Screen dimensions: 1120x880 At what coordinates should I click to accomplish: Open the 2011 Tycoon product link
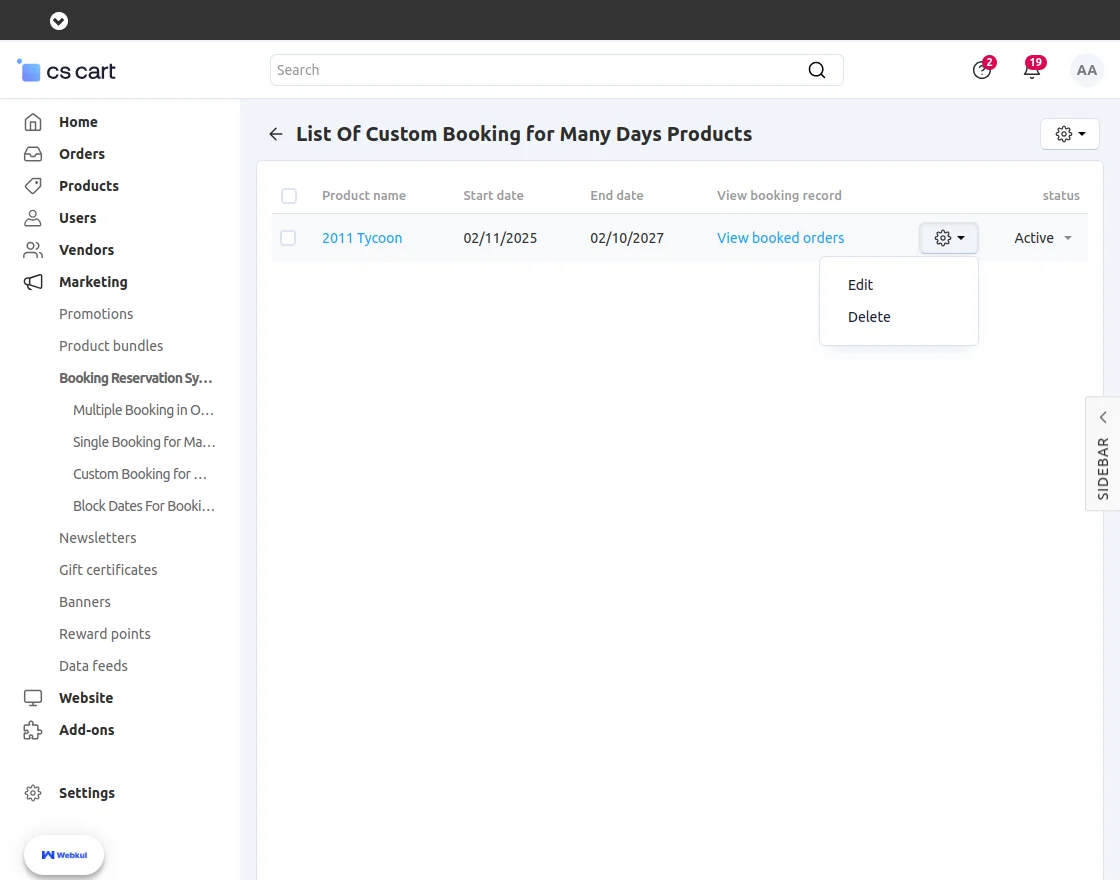tap(362, 238)
